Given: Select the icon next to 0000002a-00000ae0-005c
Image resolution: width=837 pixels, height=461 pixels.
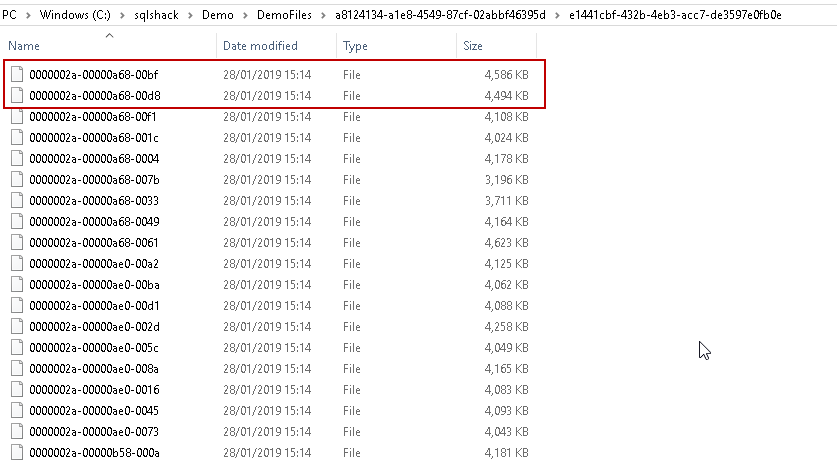Looking at the screenshot, I should click(x=17, y=348).
